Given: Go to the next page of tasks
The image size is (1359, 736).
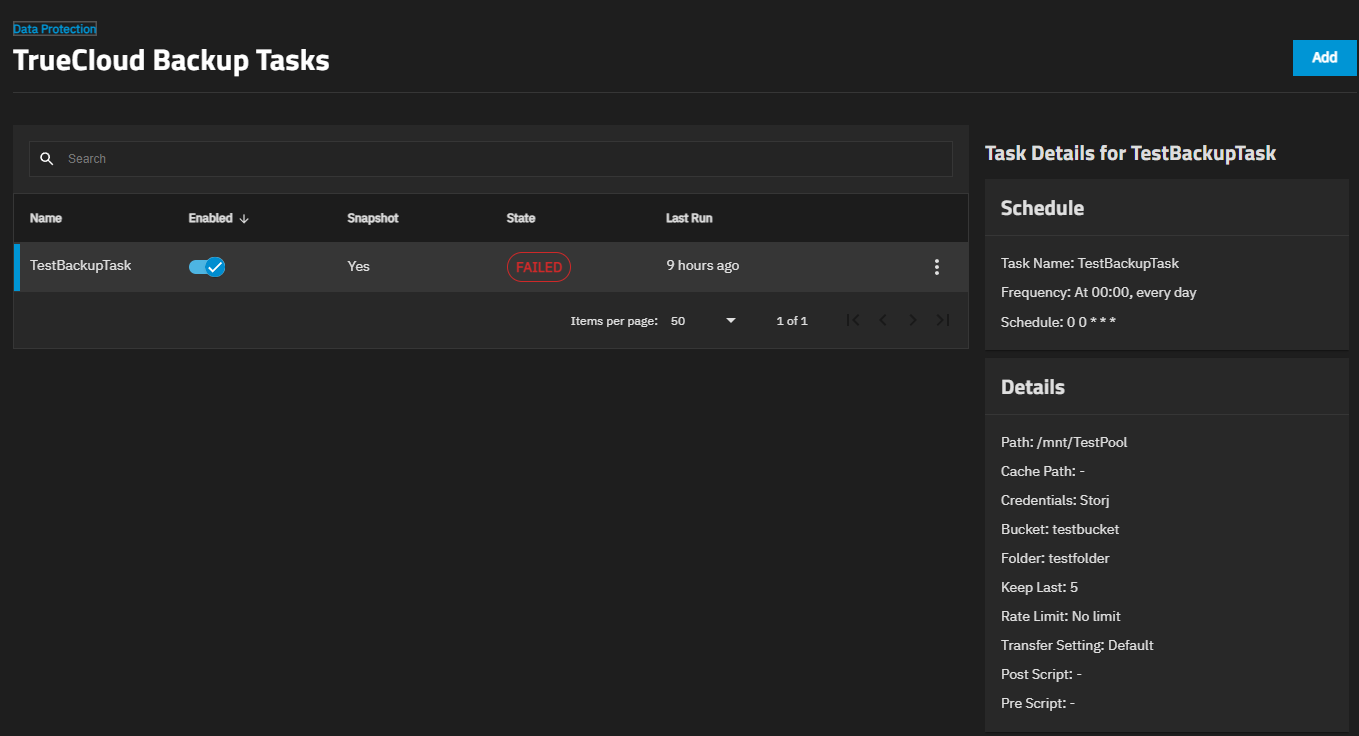Looking at the screenshot, I should (x=913, y=321).
